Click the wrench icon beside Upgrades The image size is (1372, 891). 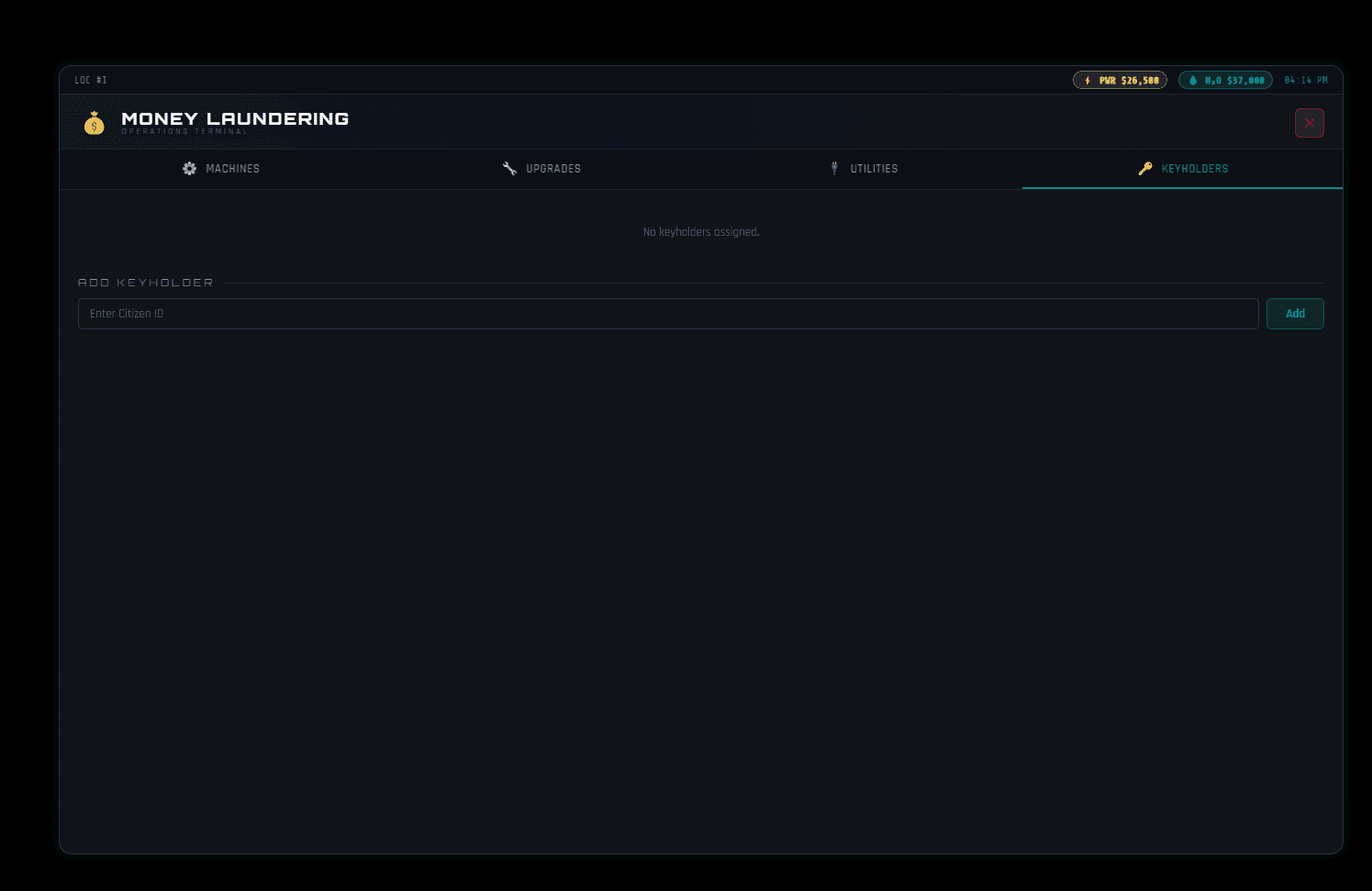[509, 169]
